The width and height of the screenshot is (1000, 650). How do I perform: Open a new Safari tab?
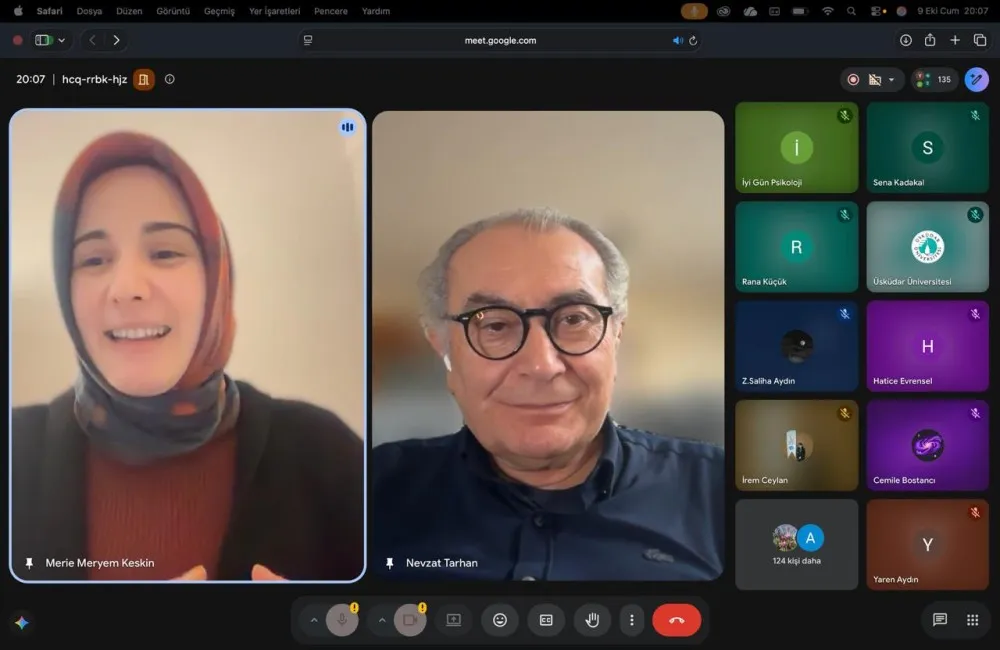click(955, 40)
